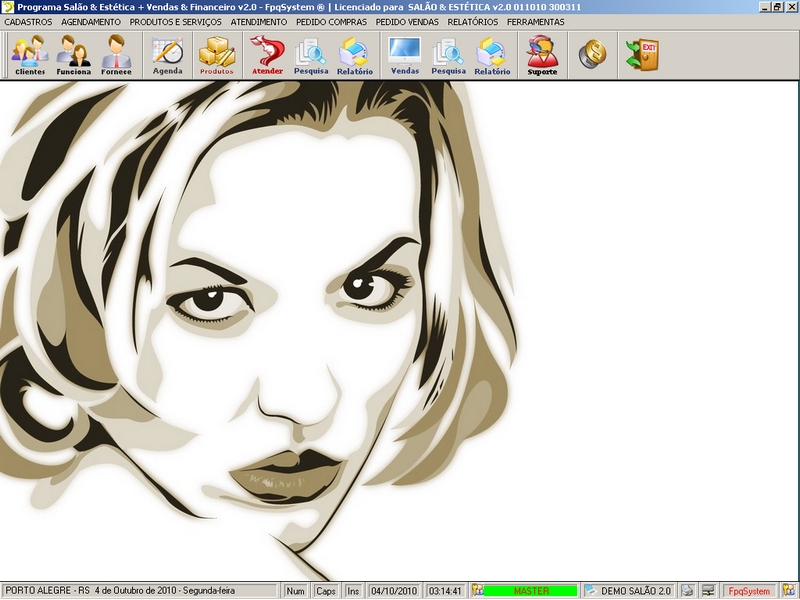
Task: Click the printer icon in the status bar
Action: 687,591
